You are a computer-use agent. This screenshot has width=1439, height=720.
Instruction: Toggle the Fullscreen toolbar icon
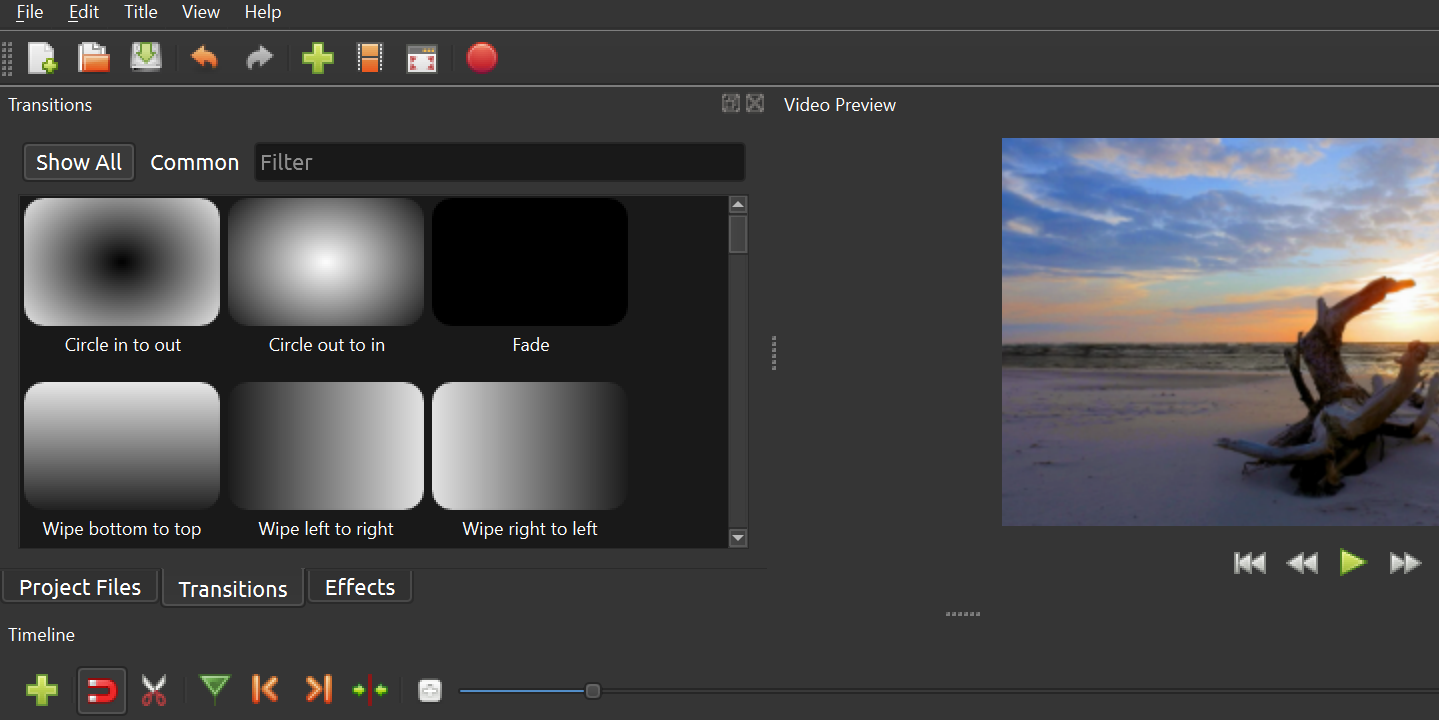point(422,59)
